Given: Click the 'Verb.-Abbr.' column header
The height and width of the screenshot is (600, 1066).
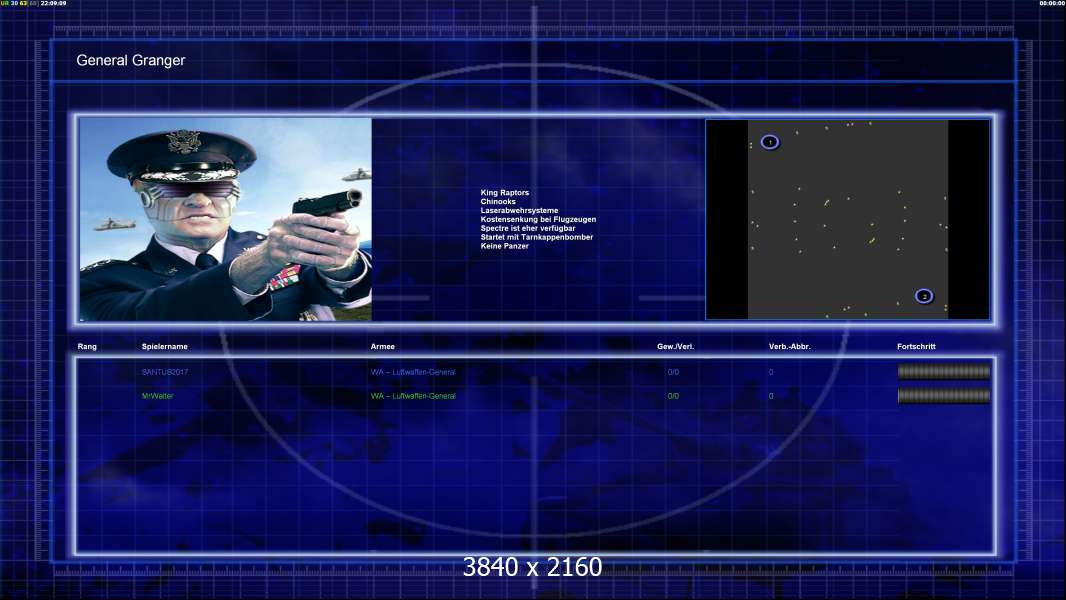Looking at the screenshot, I should 790,347.
